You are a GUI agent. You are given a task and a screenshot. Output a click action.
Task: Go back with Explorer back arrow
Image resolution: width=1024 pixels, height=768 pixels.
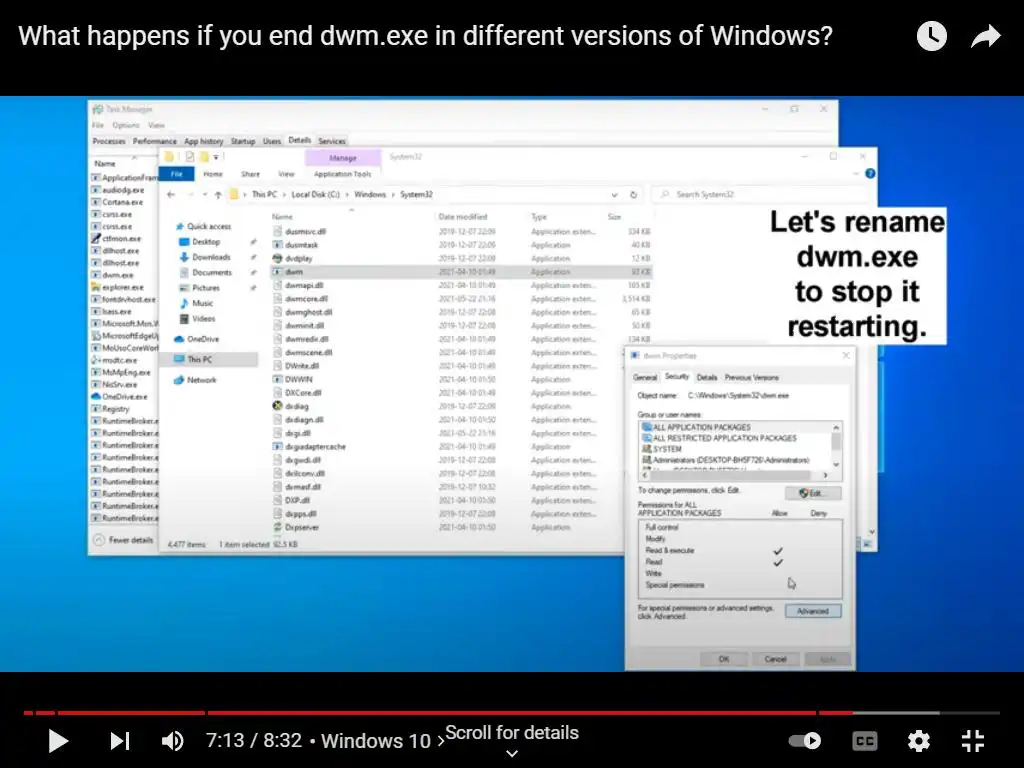coord(171,195)
